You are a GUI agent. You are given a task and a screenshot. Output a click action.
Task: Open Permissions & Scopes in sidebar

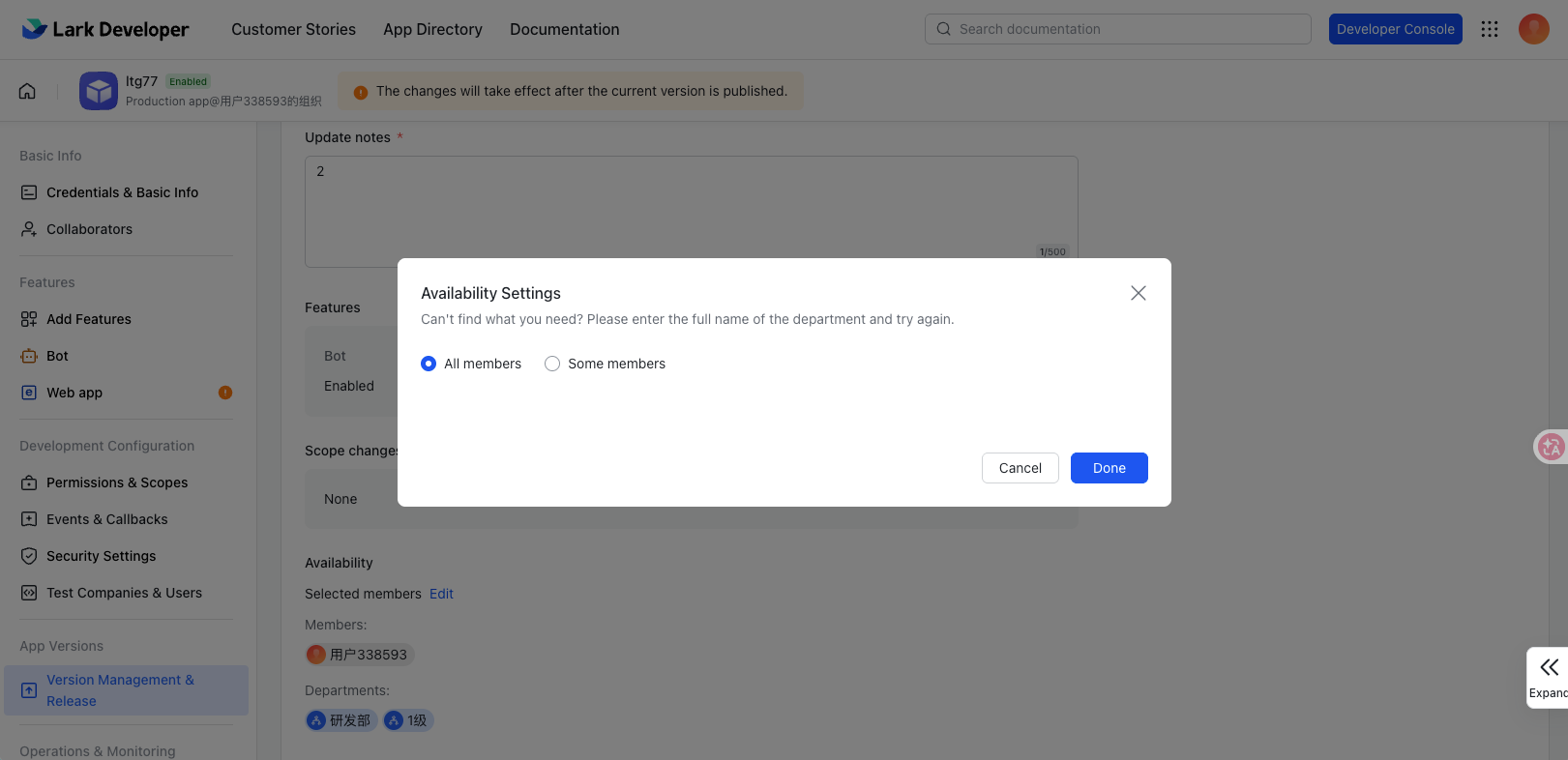point(117,482)
